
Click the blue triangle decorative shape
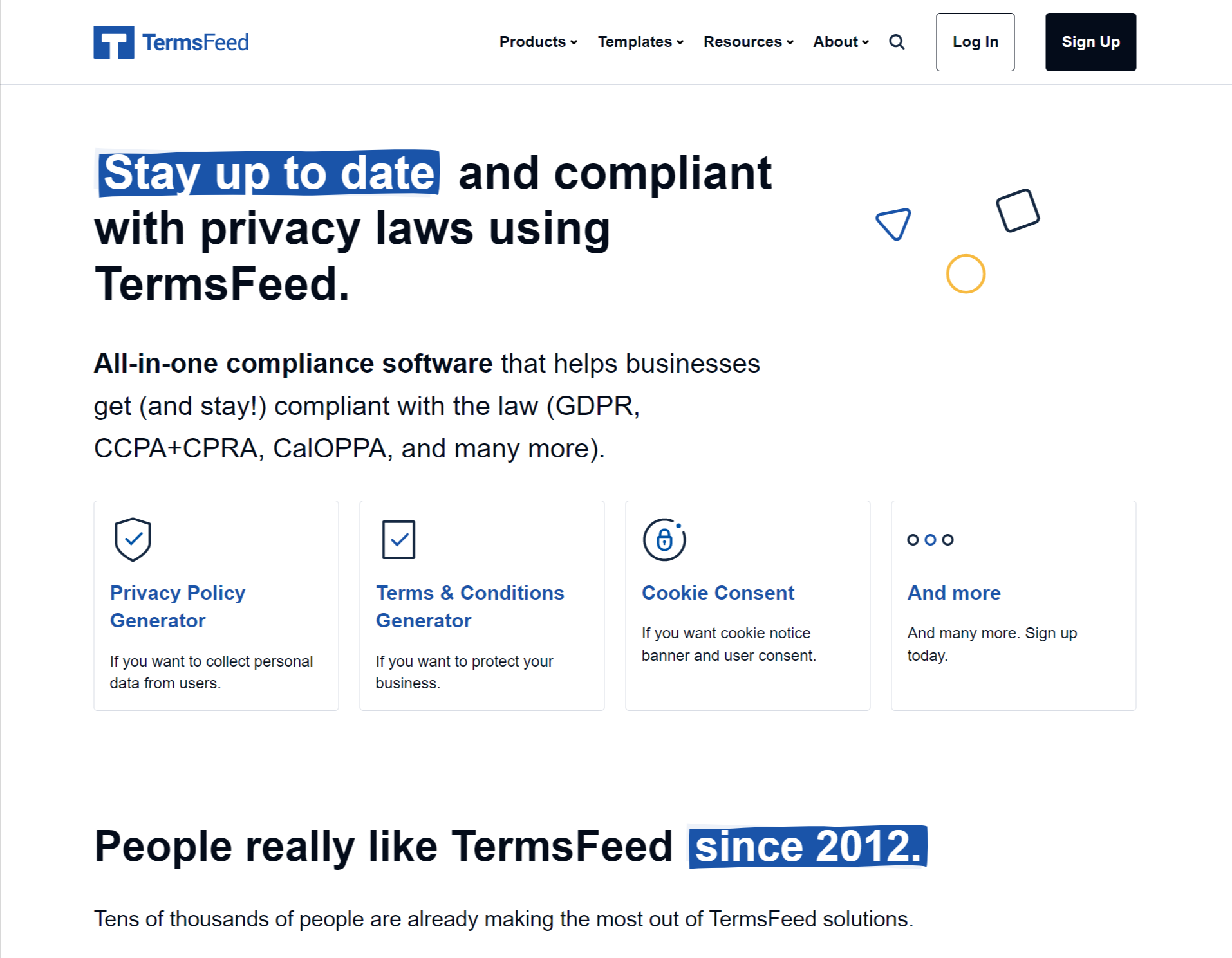[x=893, y=223]
